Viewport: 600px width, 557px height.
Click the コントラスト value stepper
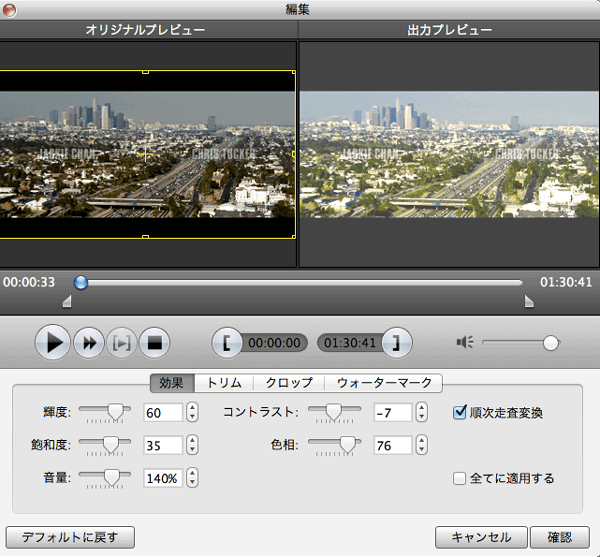(421, 412)
